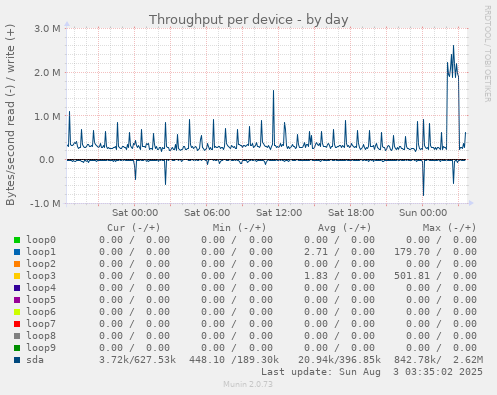Click the loop0 green color swatch

point(17,240)
